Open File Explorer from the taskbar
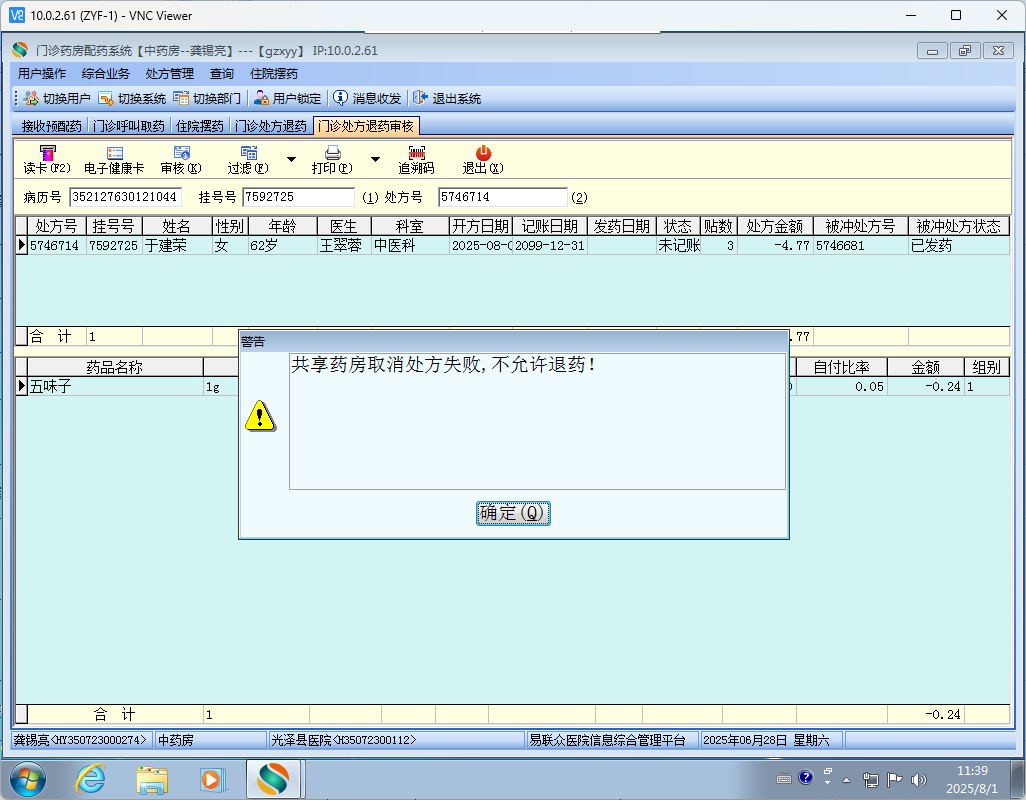 152,780
